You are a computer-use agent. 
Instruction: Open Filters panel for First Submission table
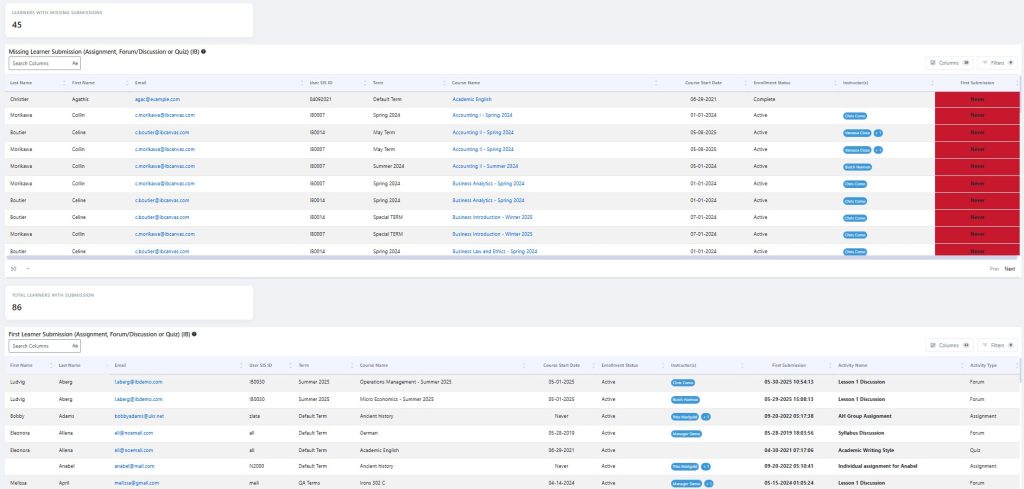pyautogui.click(x=997, y=345)
